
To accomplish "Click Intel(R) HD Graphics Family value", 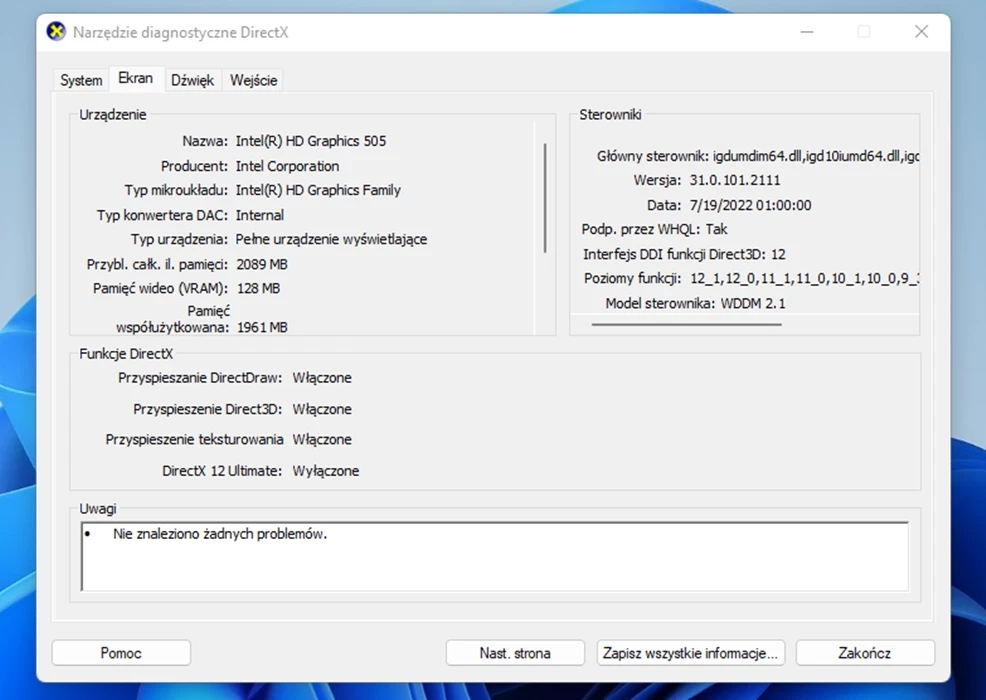I will 318,190.
